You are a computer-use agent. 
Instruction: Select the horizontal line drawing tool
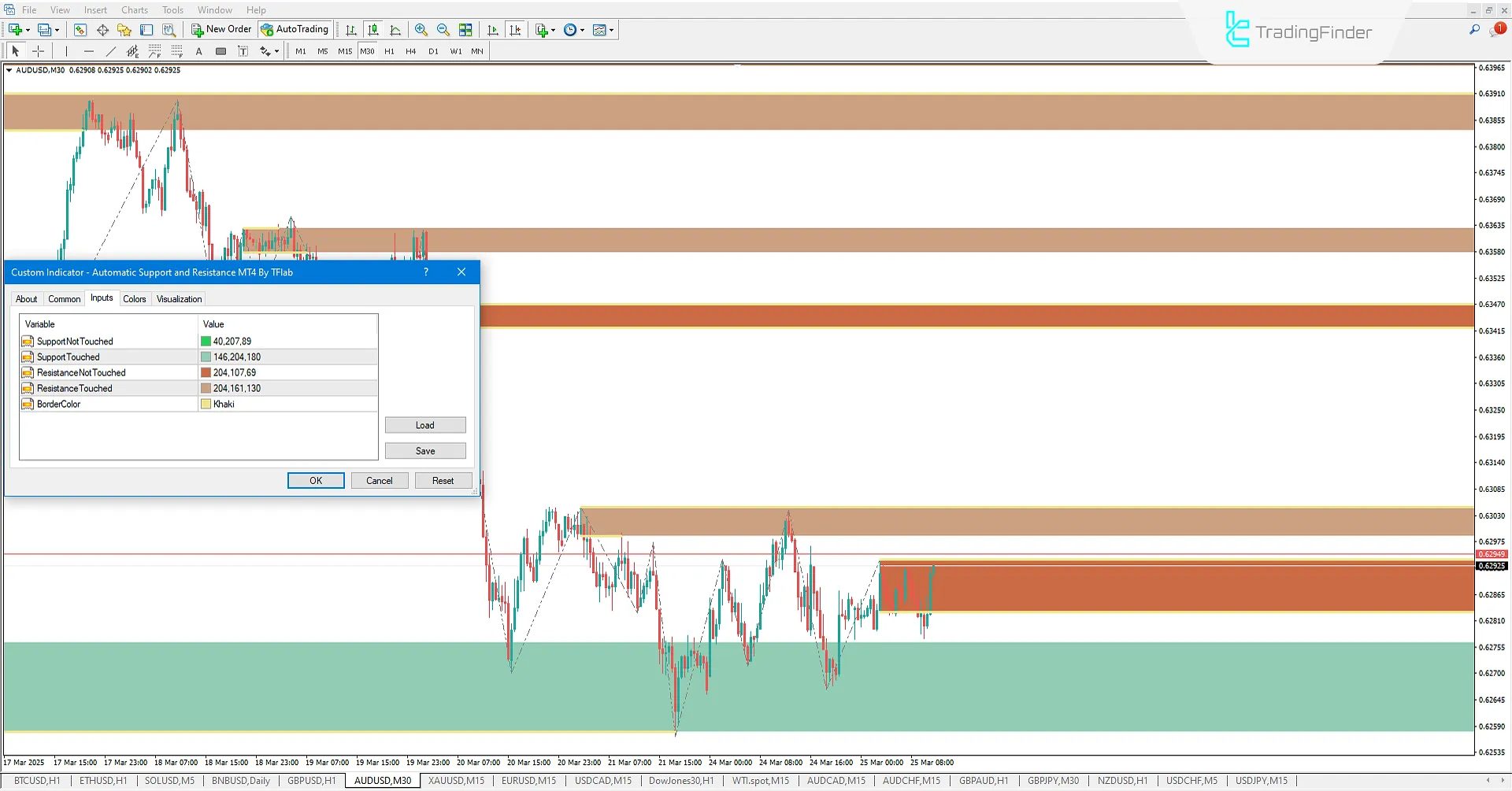[x=88, y=51]
